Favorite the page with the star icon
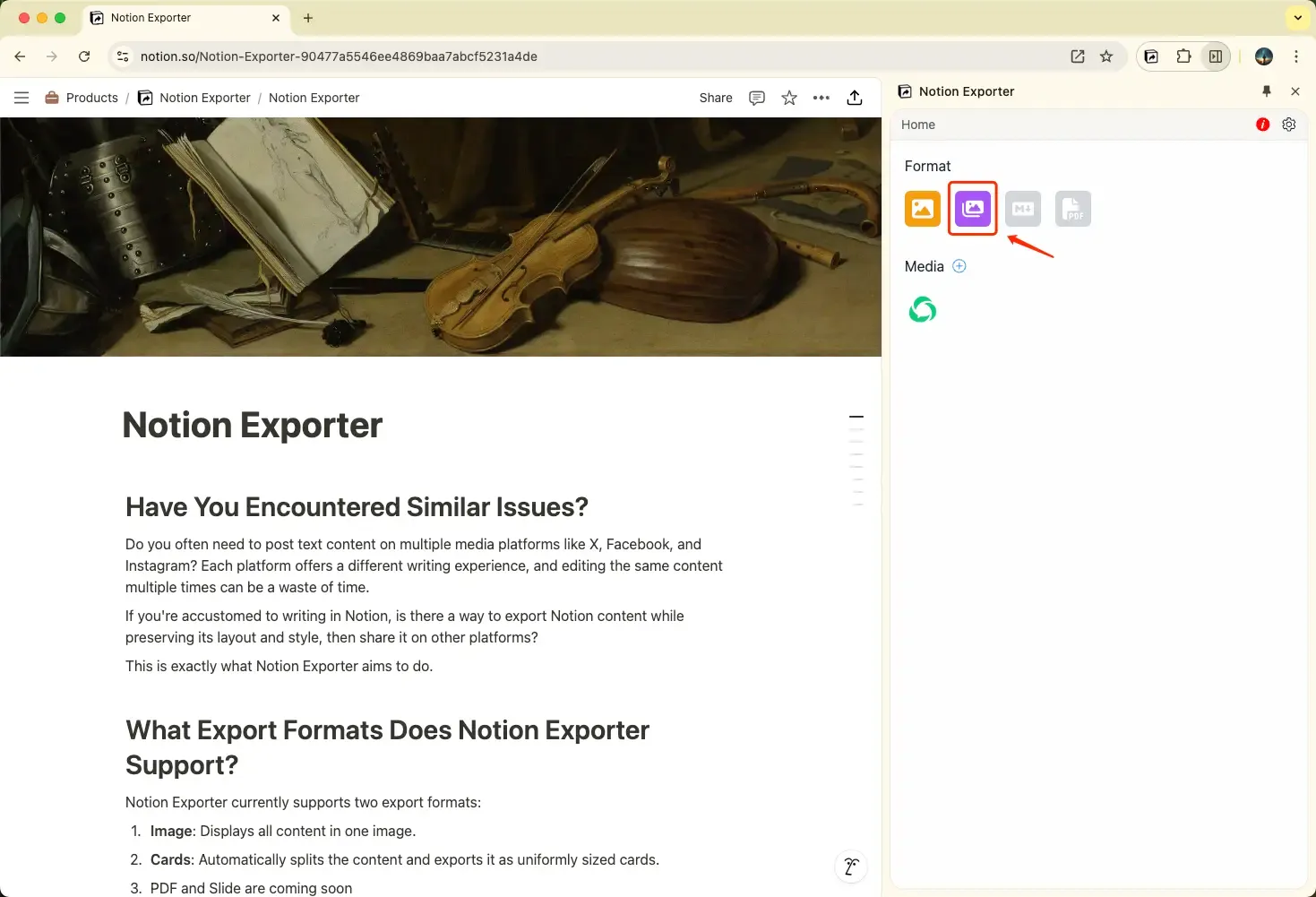 (x=789, y=98)
